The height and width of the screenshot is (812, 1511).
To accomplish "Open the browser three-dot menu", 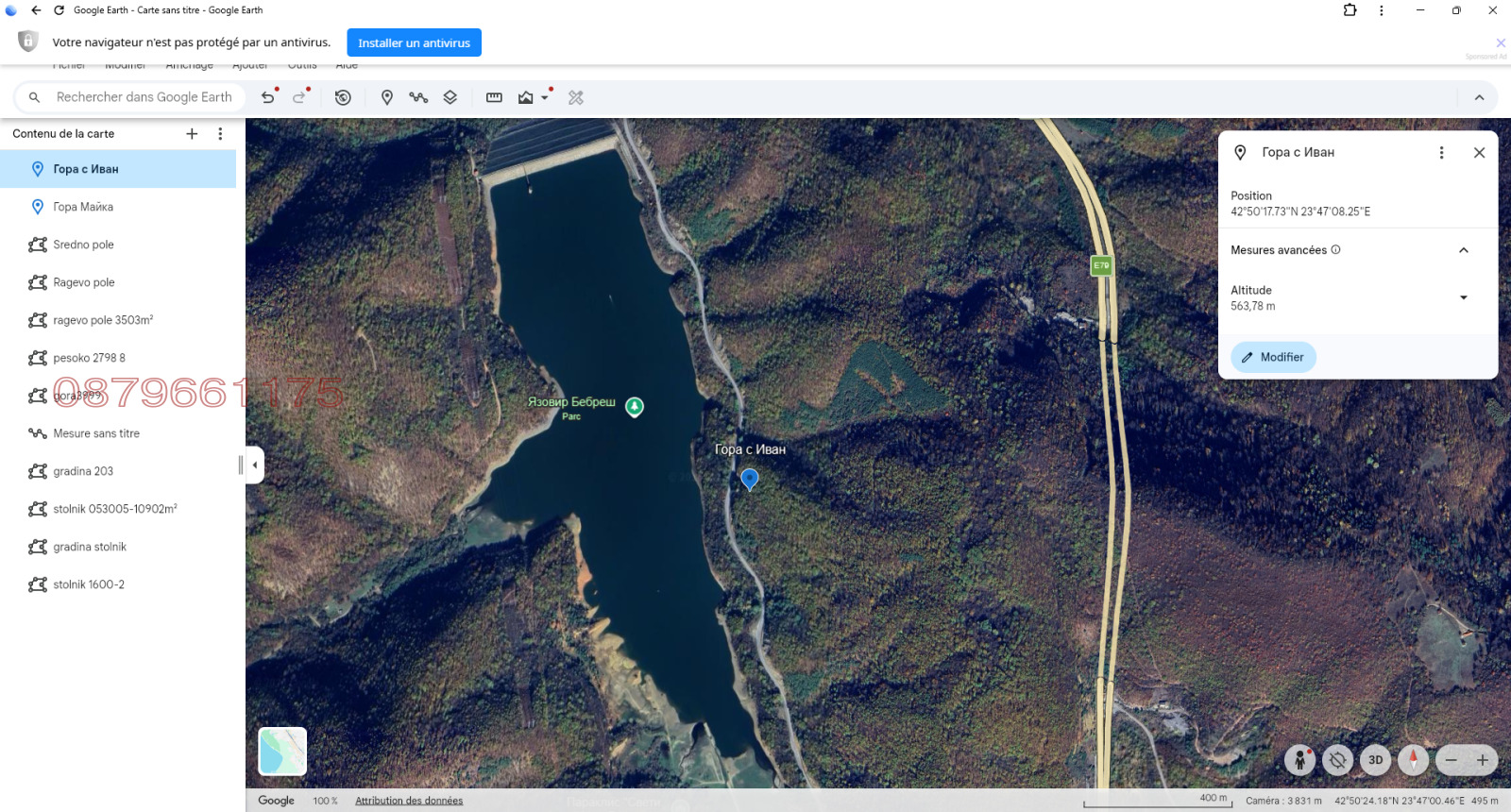I will point(1382,10).
